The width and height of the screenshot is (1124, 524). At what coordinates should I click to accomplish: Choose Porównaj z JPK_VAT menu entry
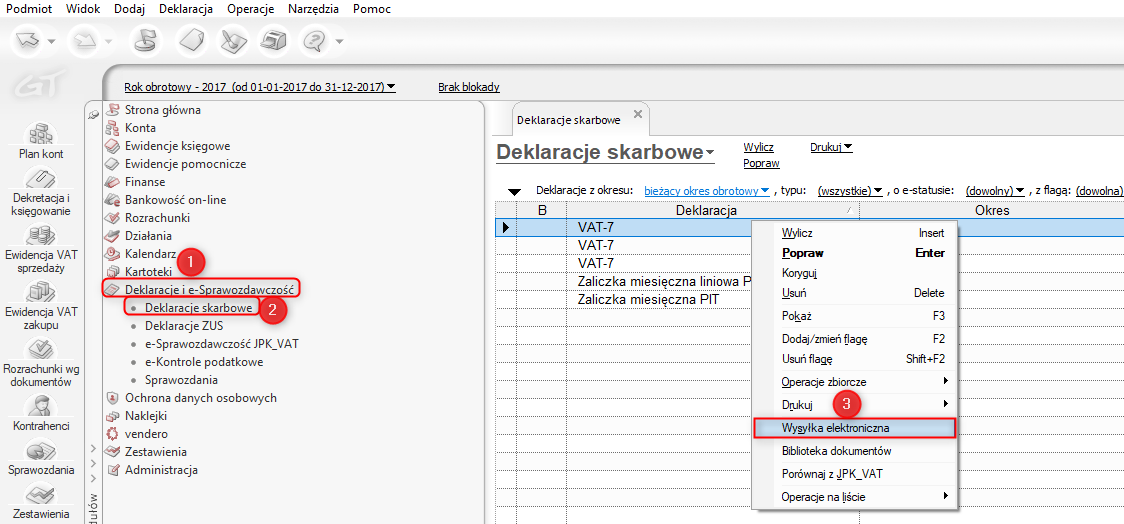tap(832, 474)
